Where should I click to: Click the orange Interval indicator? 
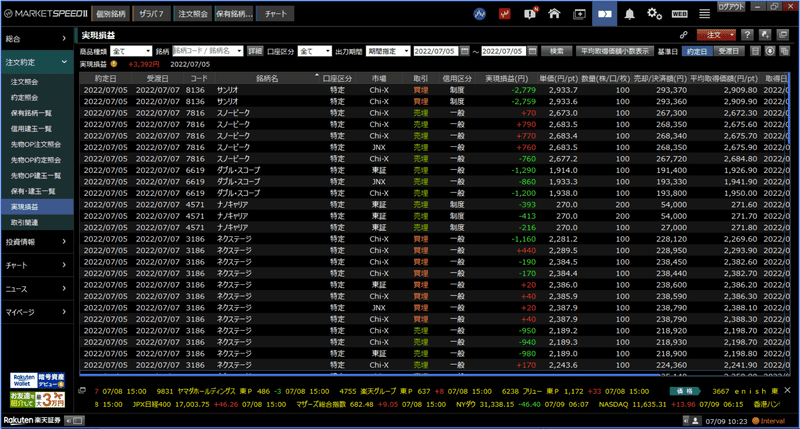[x=769, y=421]
